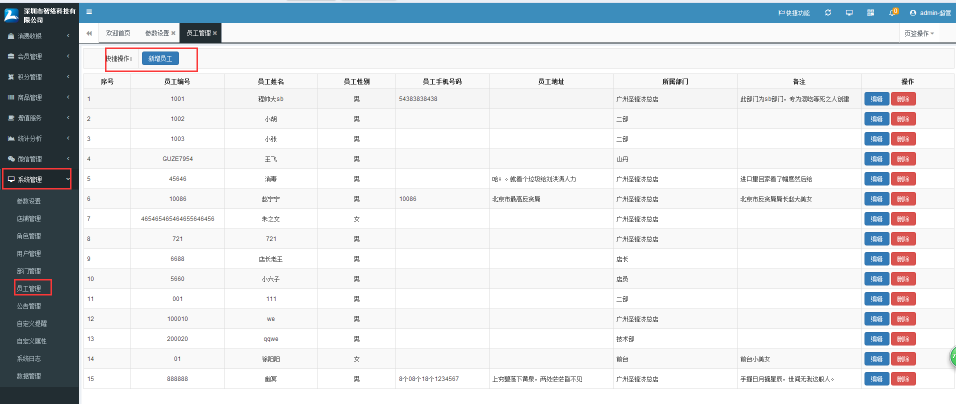Click blue edit button for employee 1001
This screenshot has height=404, width=956.
(x=876, y=99)
